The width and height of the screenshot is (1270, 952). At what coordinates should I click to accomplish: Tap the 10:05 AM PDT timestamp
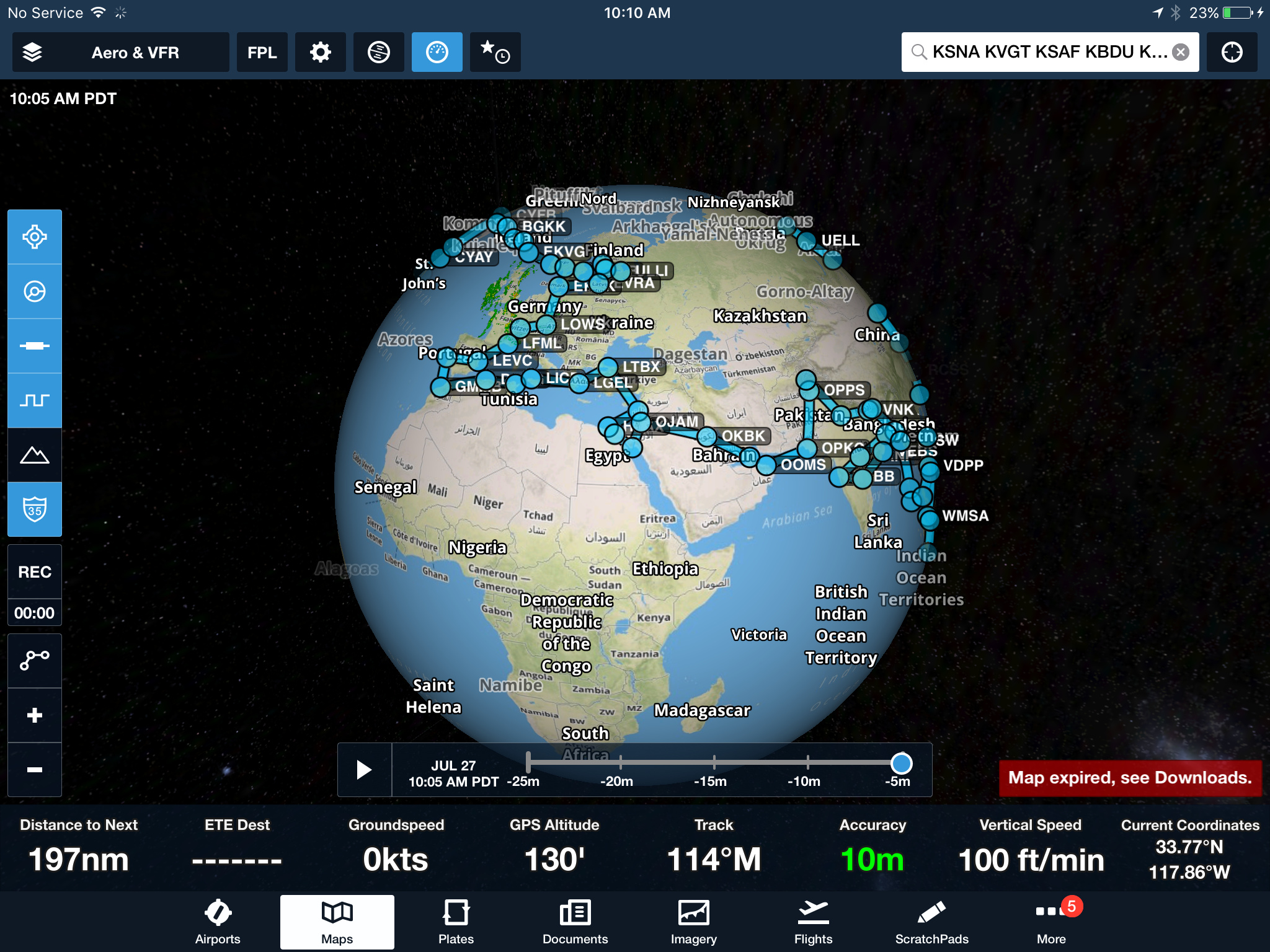click(63, 99)
